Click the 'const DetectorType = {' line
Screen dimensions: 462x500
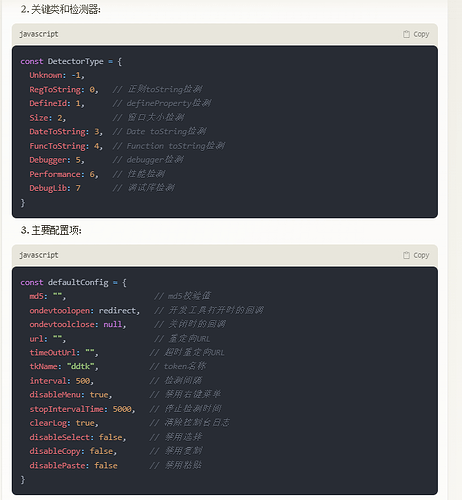(x=71, y=62)
